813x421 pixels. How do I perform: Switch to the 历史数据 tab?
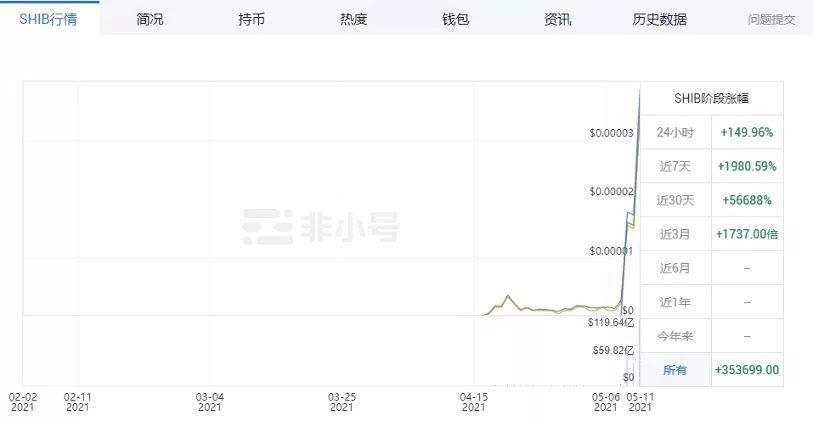660,20
